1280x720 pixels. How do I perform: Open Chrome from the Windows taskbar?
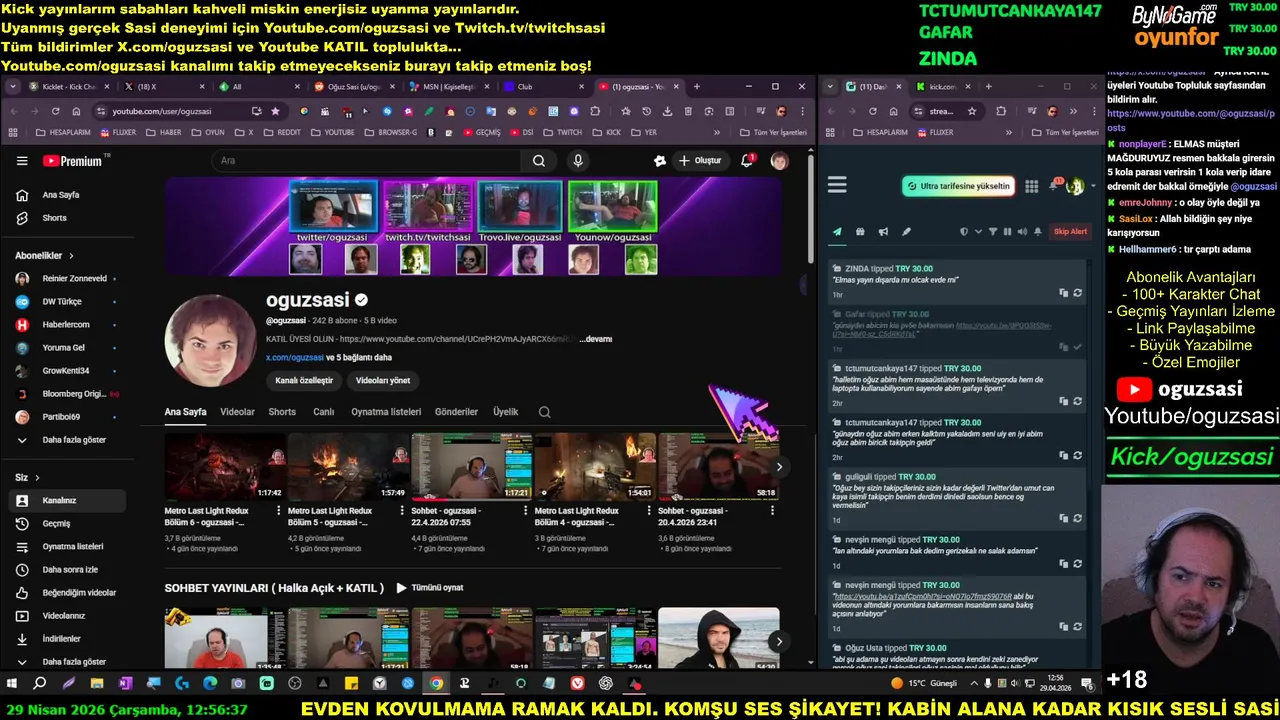pyautogui.click(x=436, y=684)
